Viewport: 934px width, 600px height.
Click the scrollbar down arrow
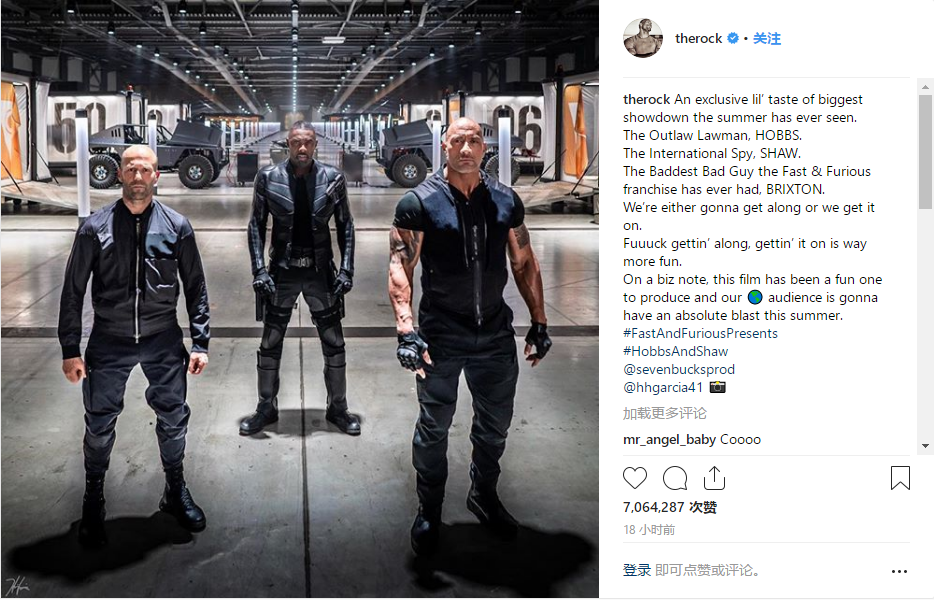tap(925, 446)
